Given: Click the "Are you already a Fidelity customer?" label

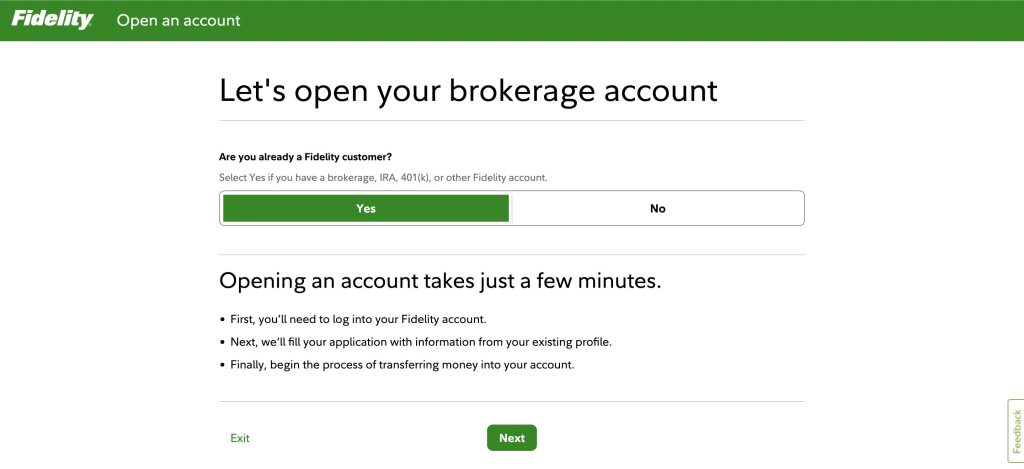Looking at the screenshot, I should [305, 157].
